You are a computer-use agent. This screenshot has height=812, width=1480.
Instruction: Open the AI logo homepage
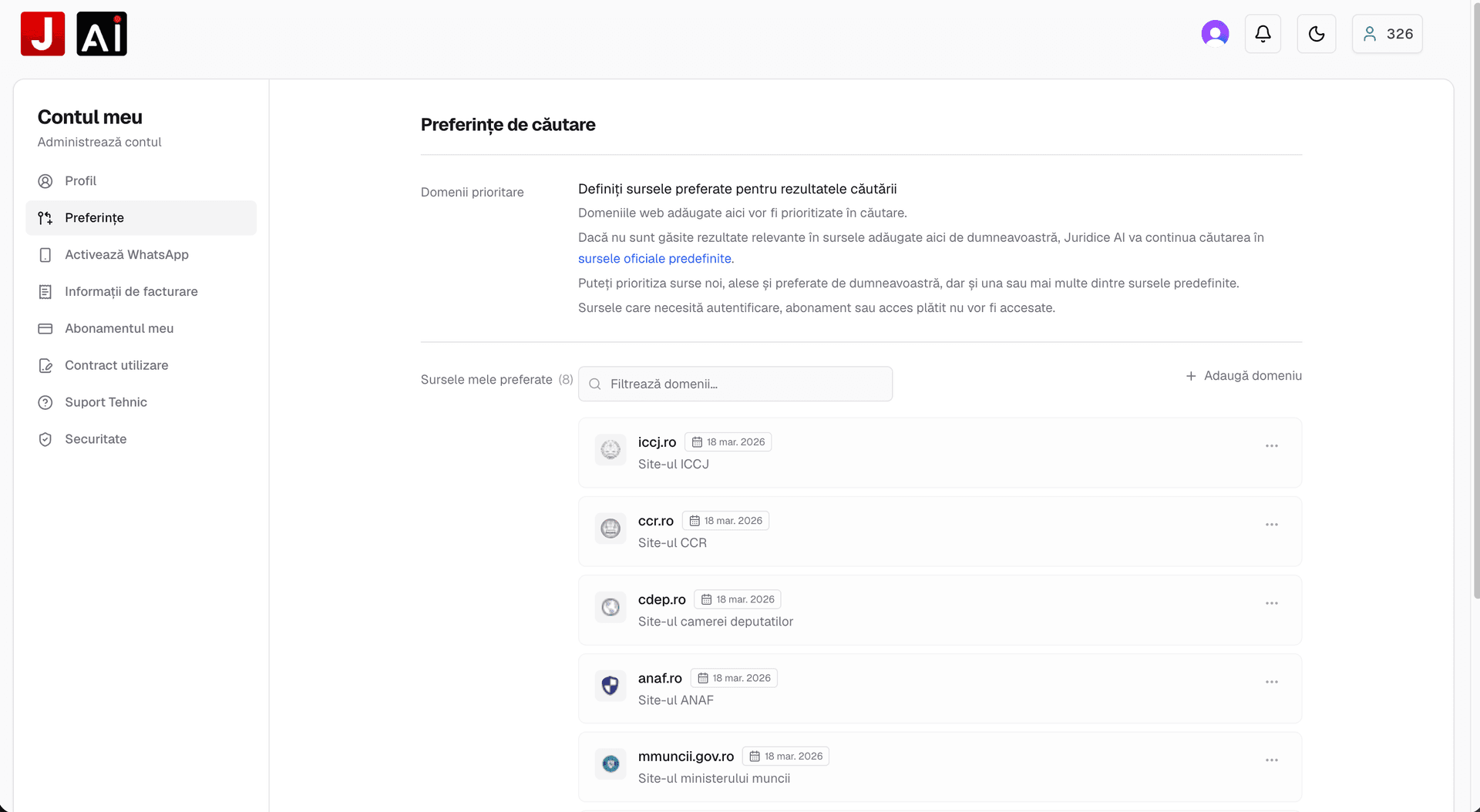(x=101, y=33)
